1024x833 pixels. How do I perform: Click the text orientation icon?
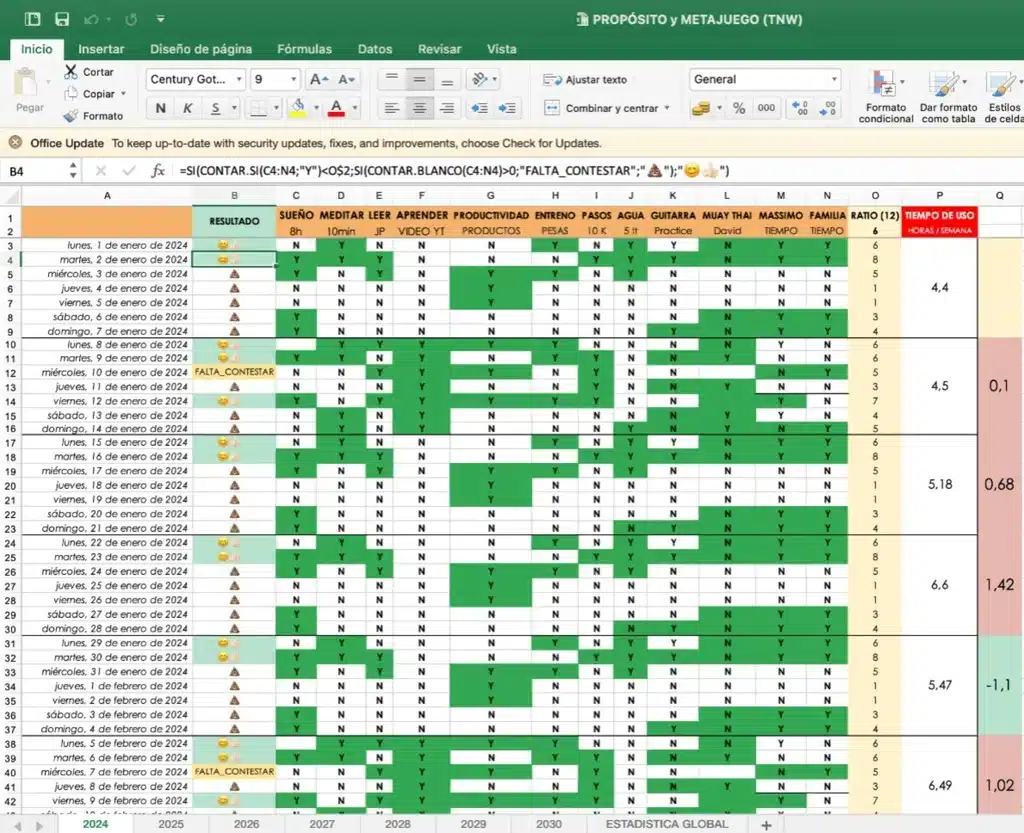tap(480, 79)
